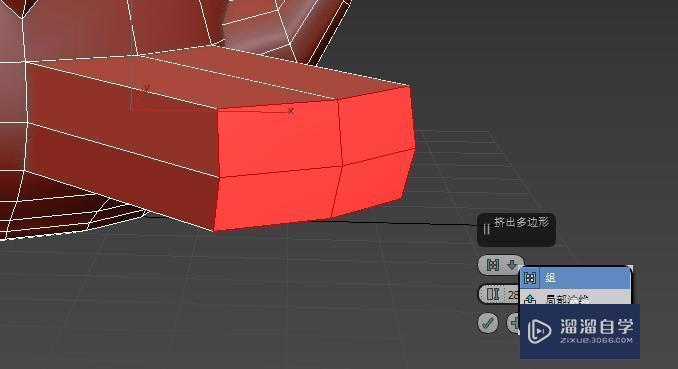The height and width of the screenshot is (369, 678).
Task: Click the 挤出多边形 caddy title label
Action: click(x=521, y=222)
